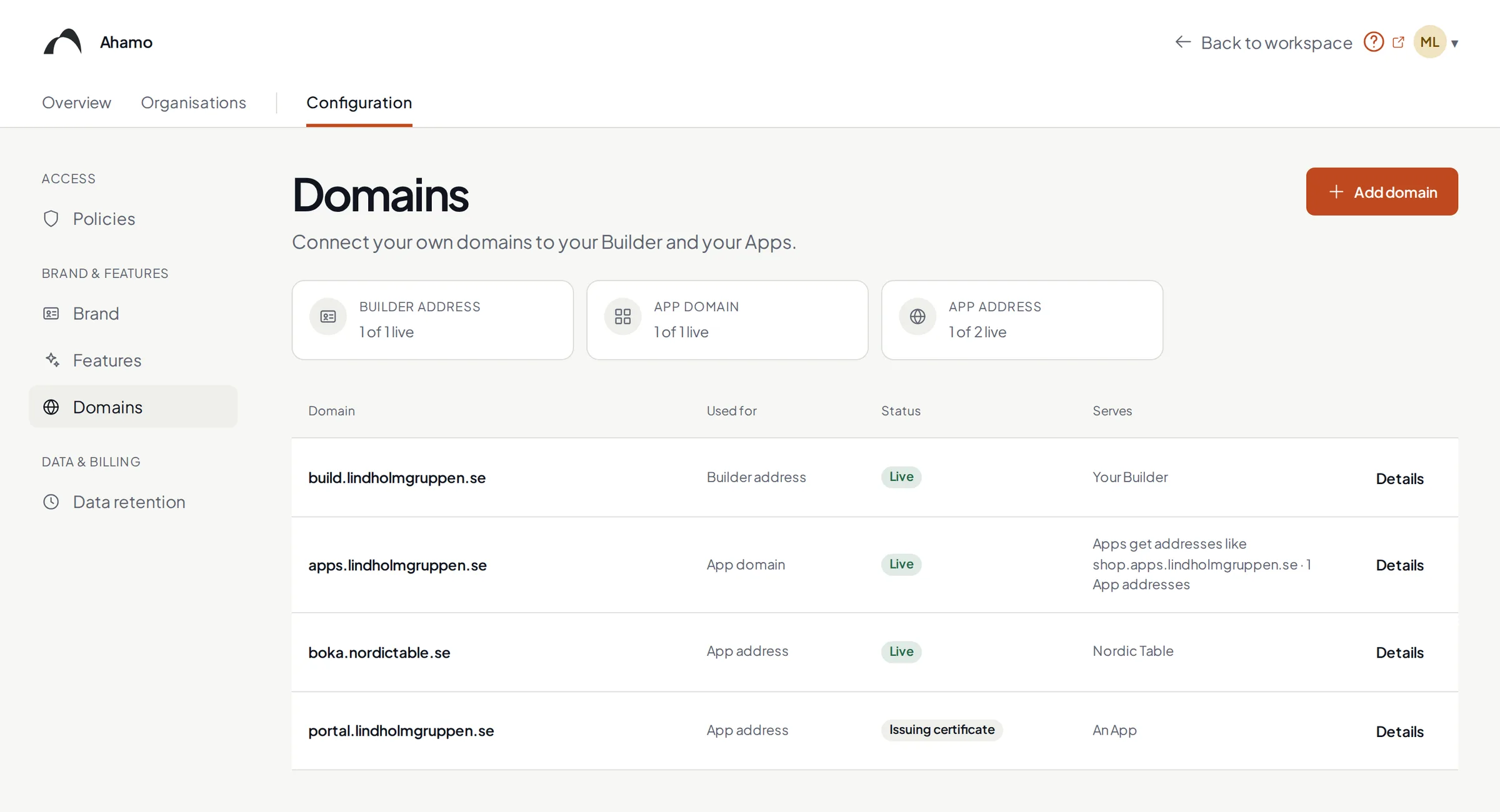The height and width of the screenshot is (812, 1500).
Task: Open Details for boka.nordictable.se
Action: click(1399, 652)
